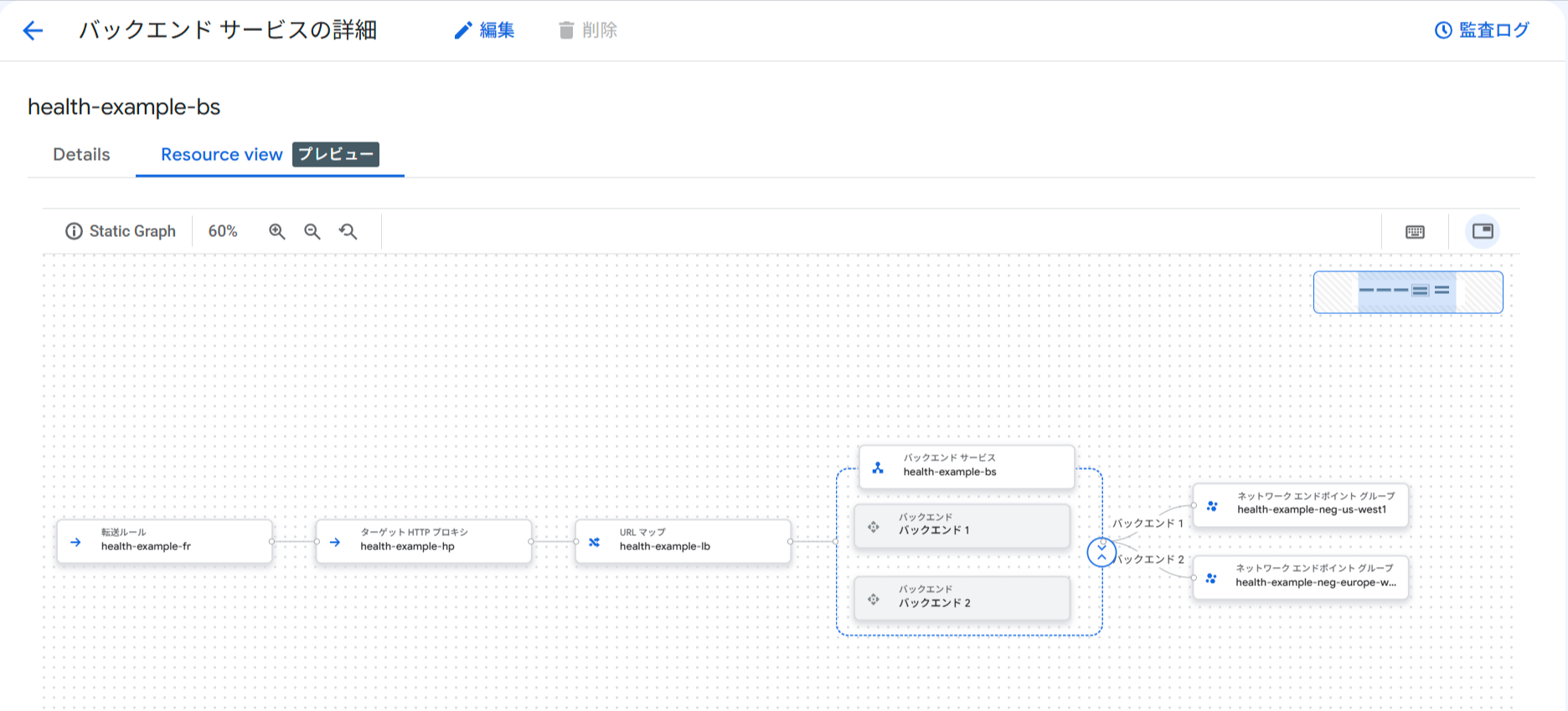Click the health-example-bs page title
The height and width of the screenshot is (711, 1568).
click(124, 107)
